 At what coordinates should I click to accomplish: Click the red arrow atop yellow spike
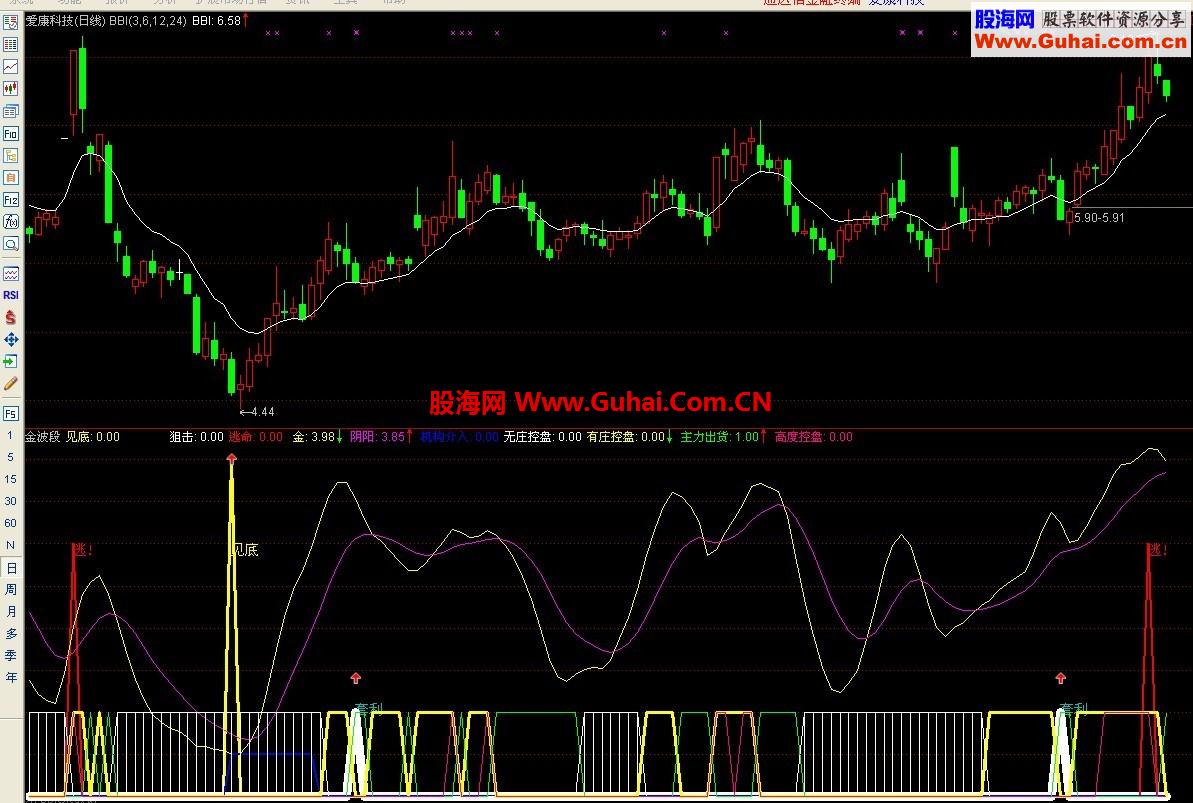(231, 457)
